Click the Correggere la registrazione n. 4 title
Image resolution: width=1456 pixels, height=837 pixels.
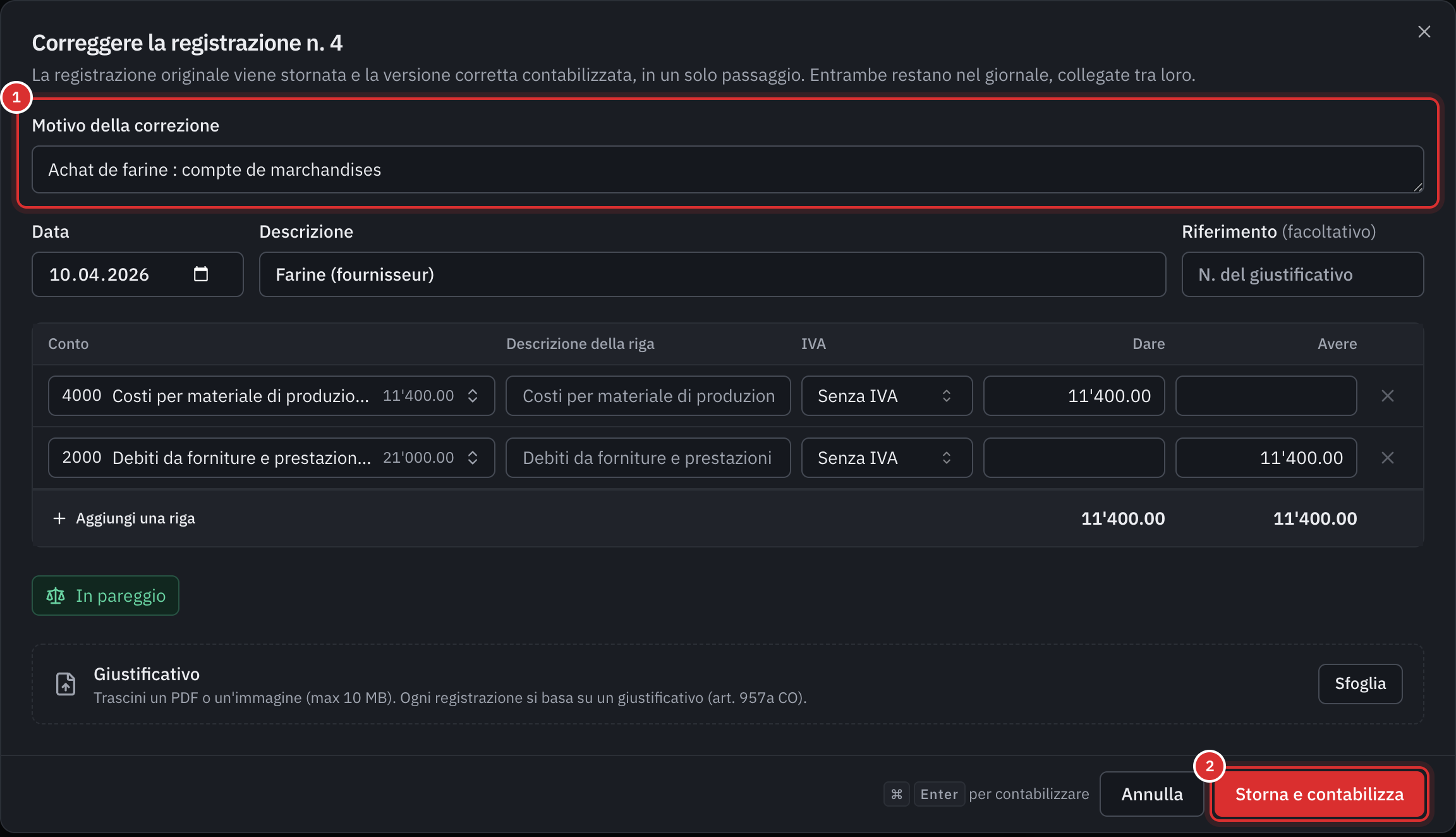(x=187, y=43)
